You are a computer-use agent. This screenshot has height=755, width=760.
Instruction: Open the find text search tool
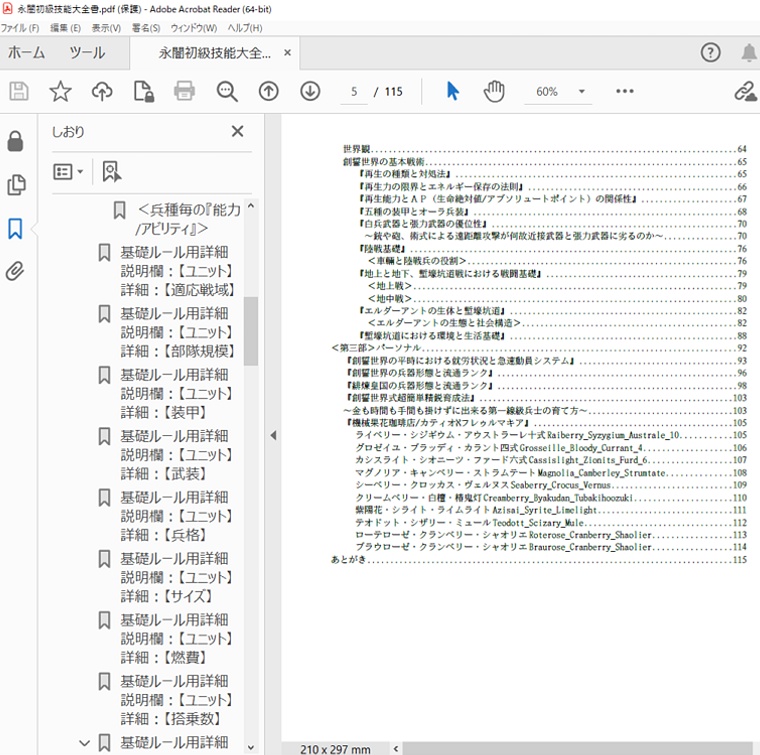point(226,91)
